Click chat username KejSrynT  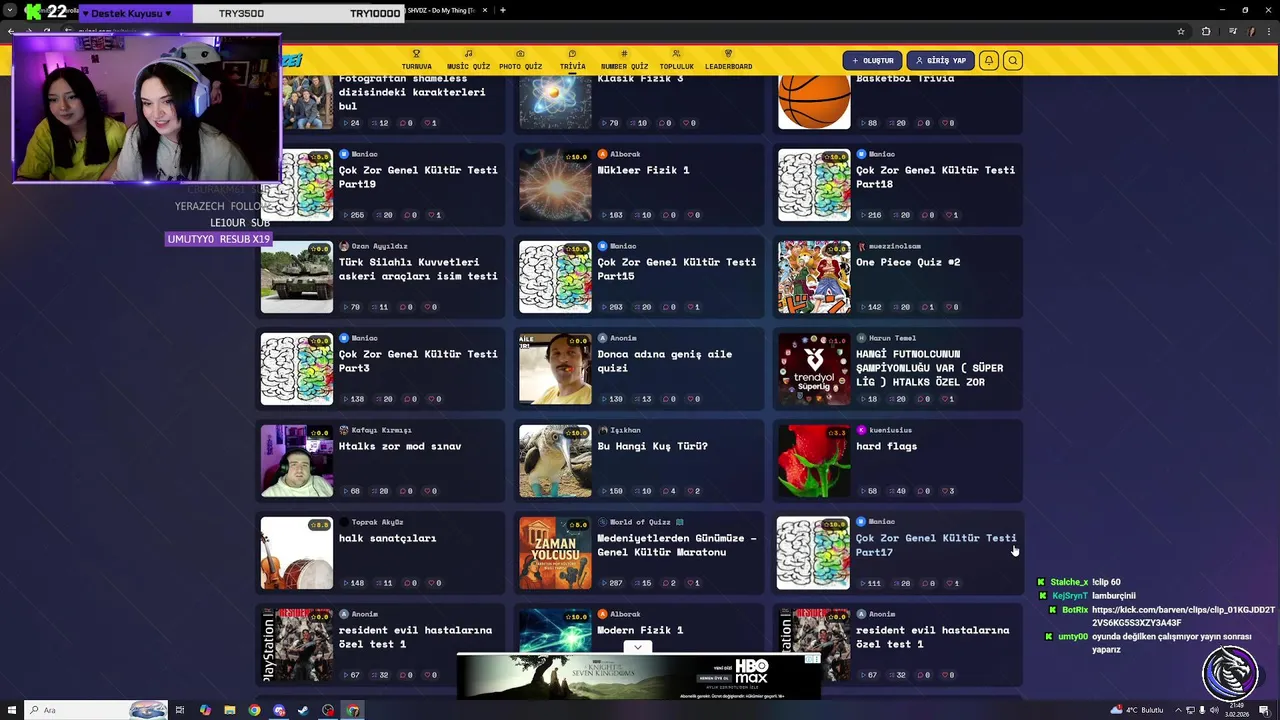tap(1069, 596)
